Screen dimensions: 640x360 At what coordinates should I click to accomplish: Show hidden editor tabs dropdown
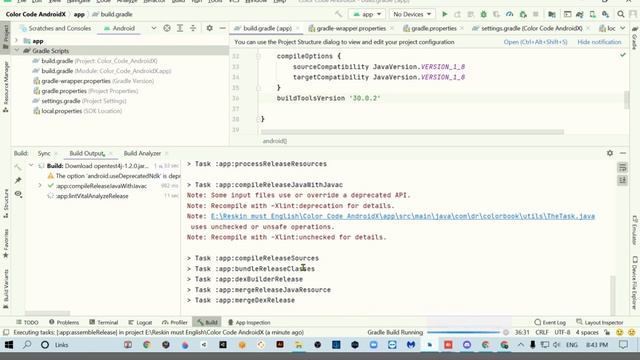622,28
